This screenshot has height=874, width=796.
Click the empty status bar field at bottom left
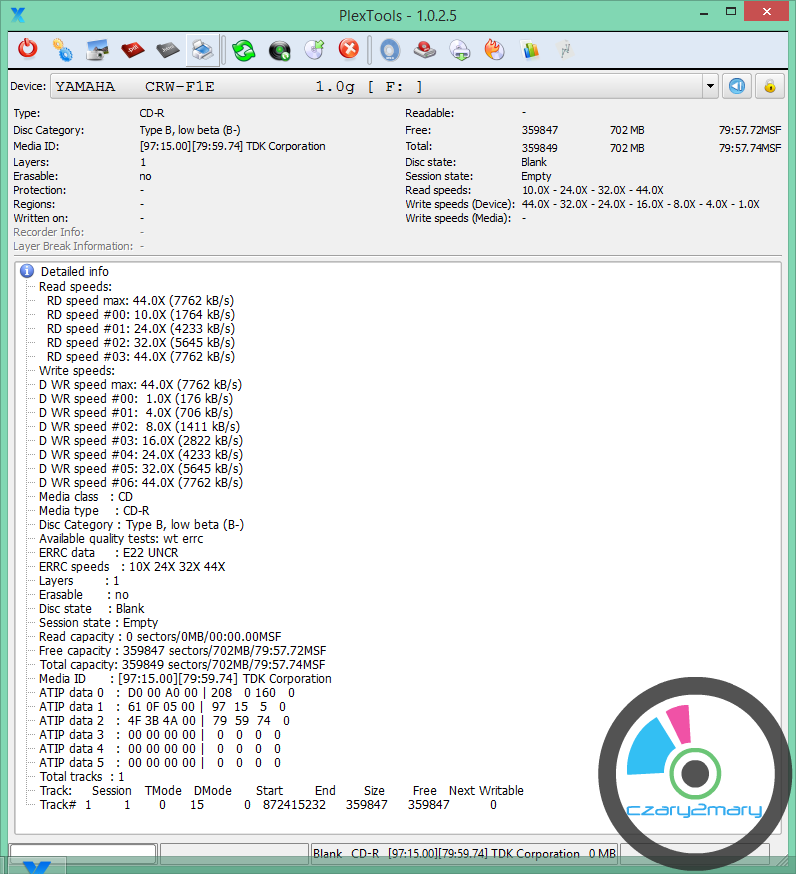(x=83, y=853)
